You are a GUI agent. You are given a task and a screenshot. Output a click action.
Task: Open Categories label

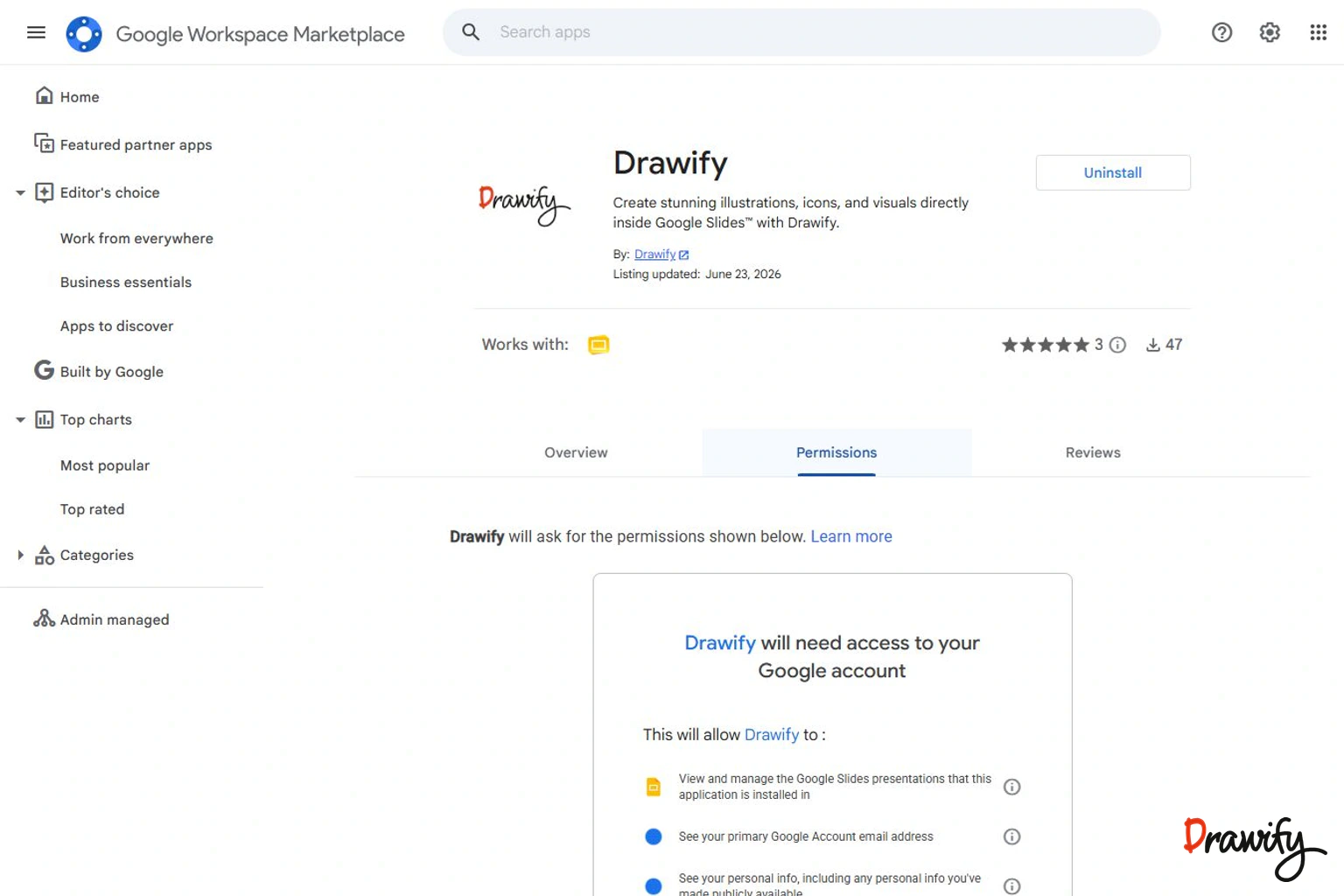(x=96, y=555)
